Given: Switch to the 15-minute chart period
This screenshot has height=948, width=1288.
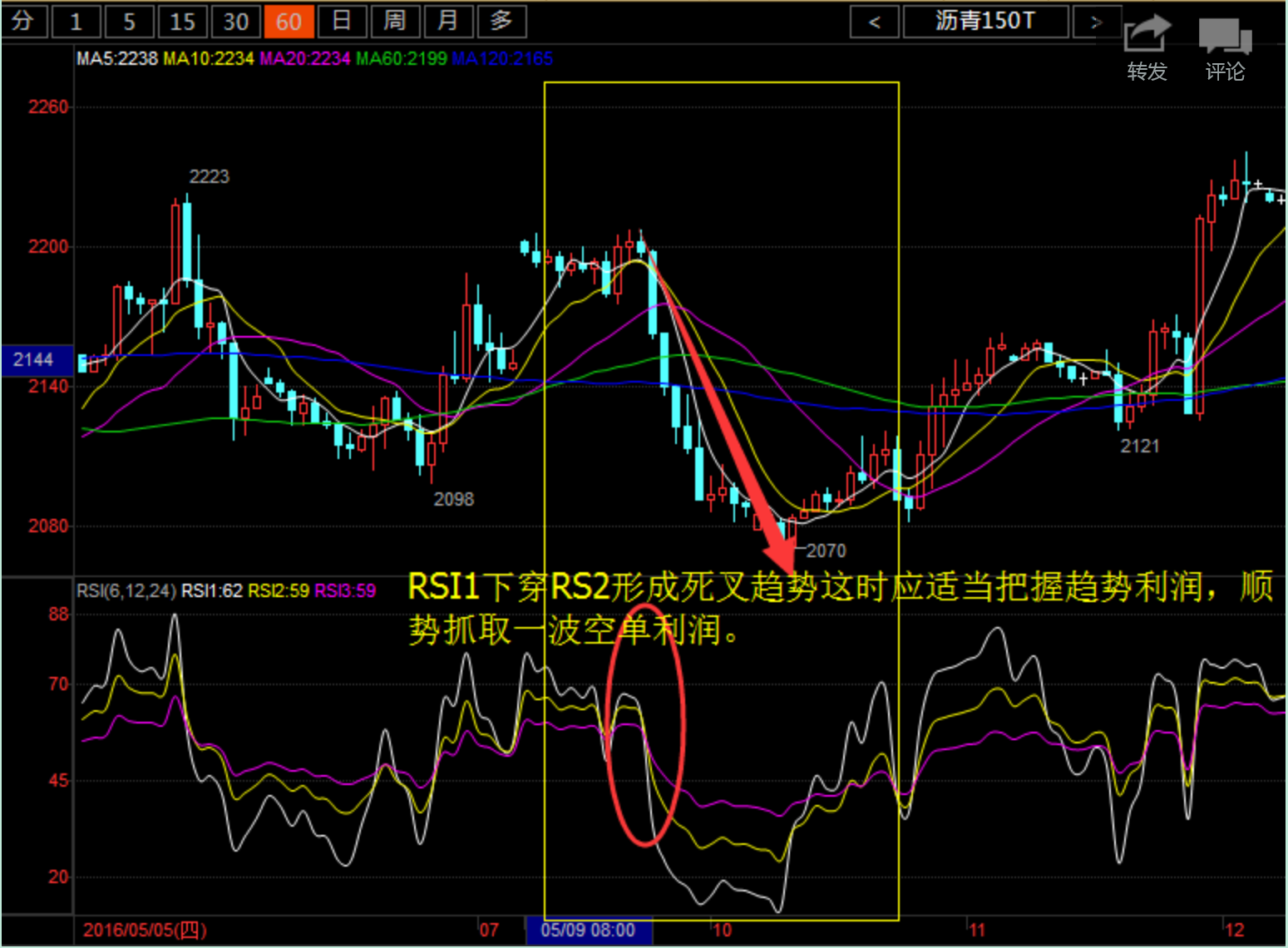Looking at the screenshot, I should pos(183,21).
